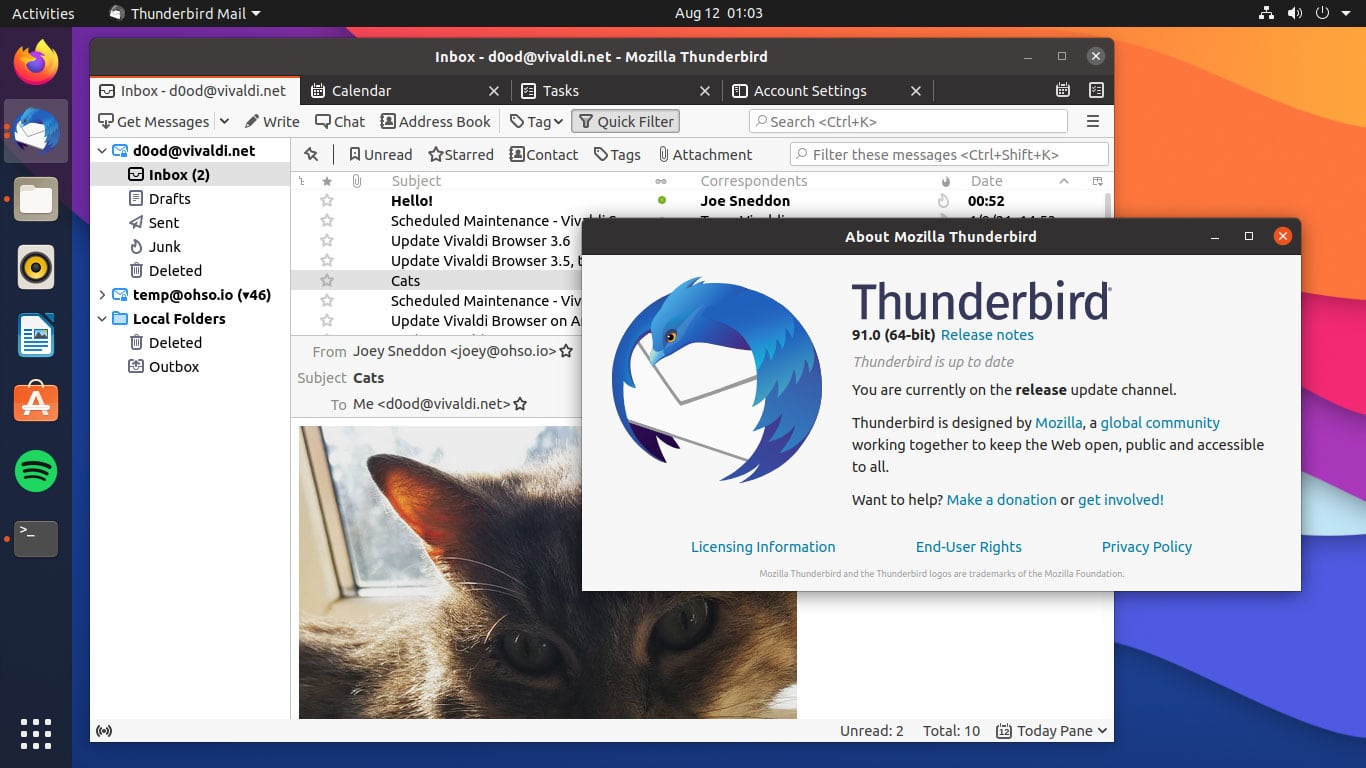Filter messages by Tags

tap(617, 155)
